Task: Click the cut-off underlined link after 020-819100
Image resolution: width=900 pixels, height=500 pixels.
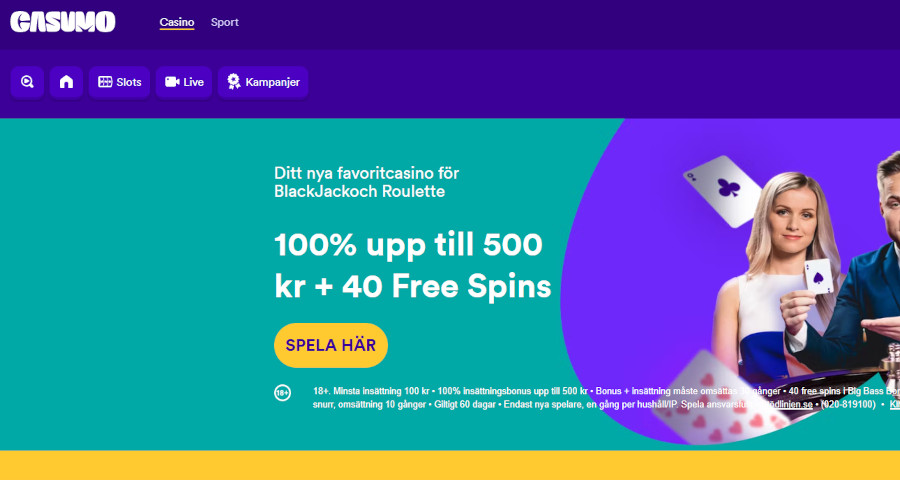Action: point(895,404)
